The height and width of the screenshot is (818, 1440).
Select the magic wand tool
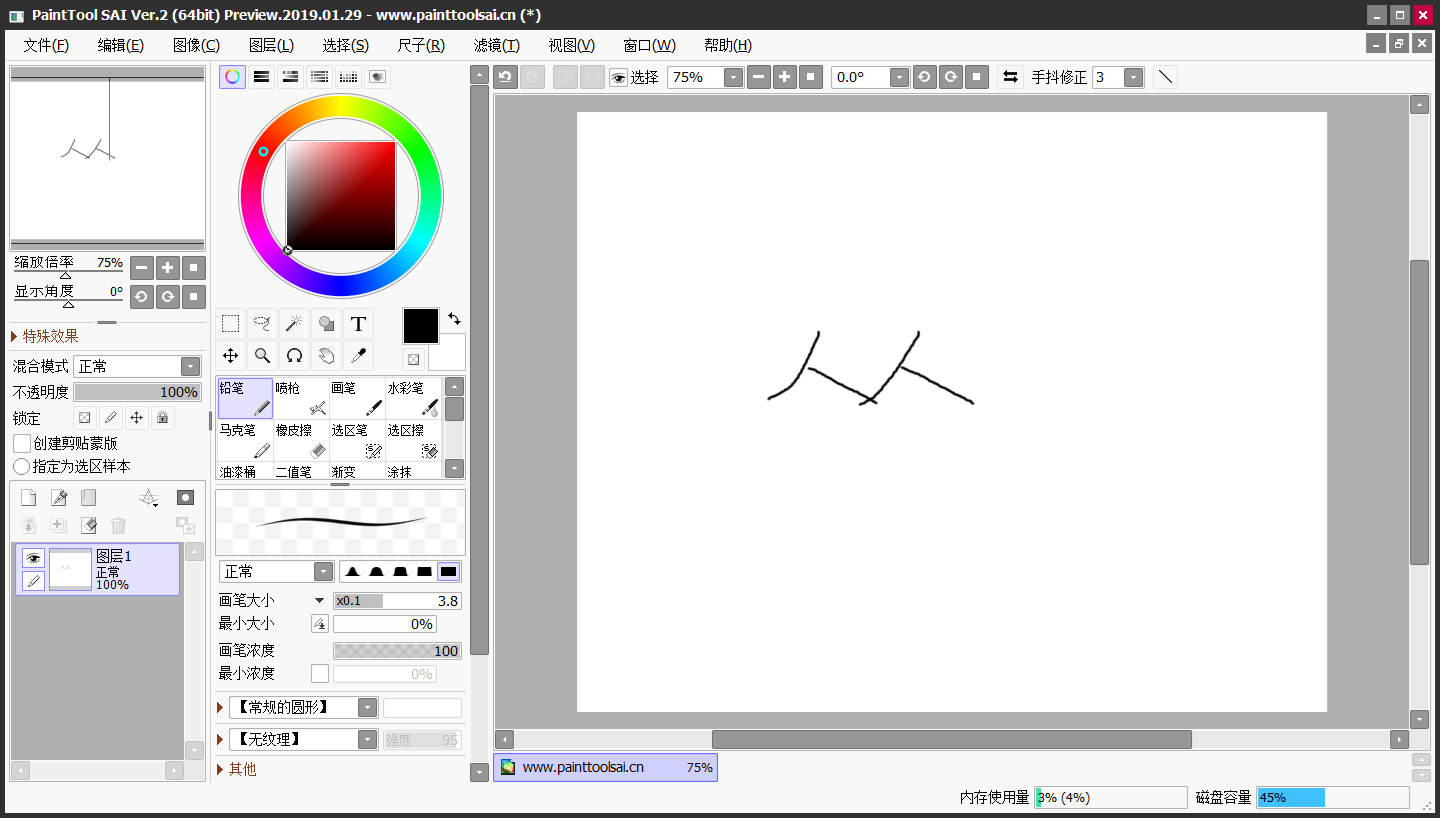point(294,323)
